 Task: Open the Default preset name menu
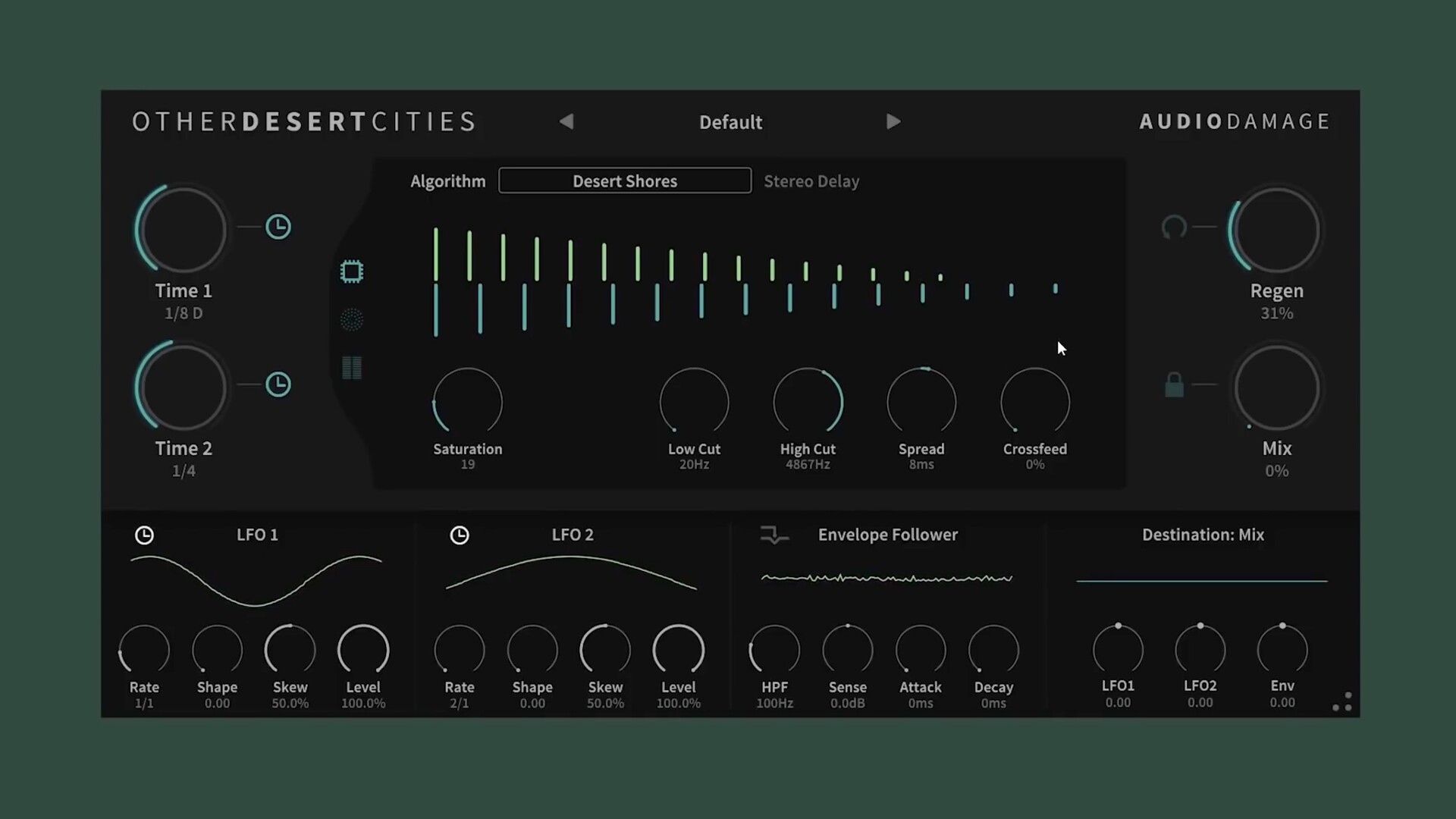pos(730,122)
